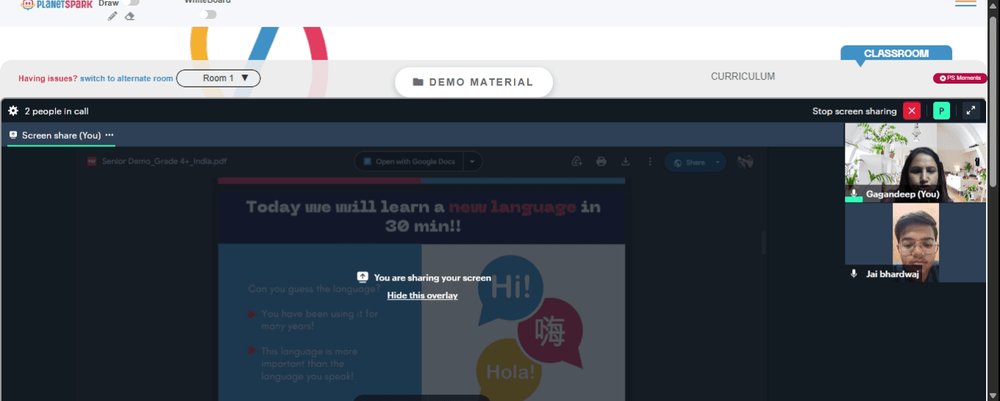This screenshot has height=401, width=1000.
Task: Expand the Share button dropdown arrow
Action: coord(718,162)
